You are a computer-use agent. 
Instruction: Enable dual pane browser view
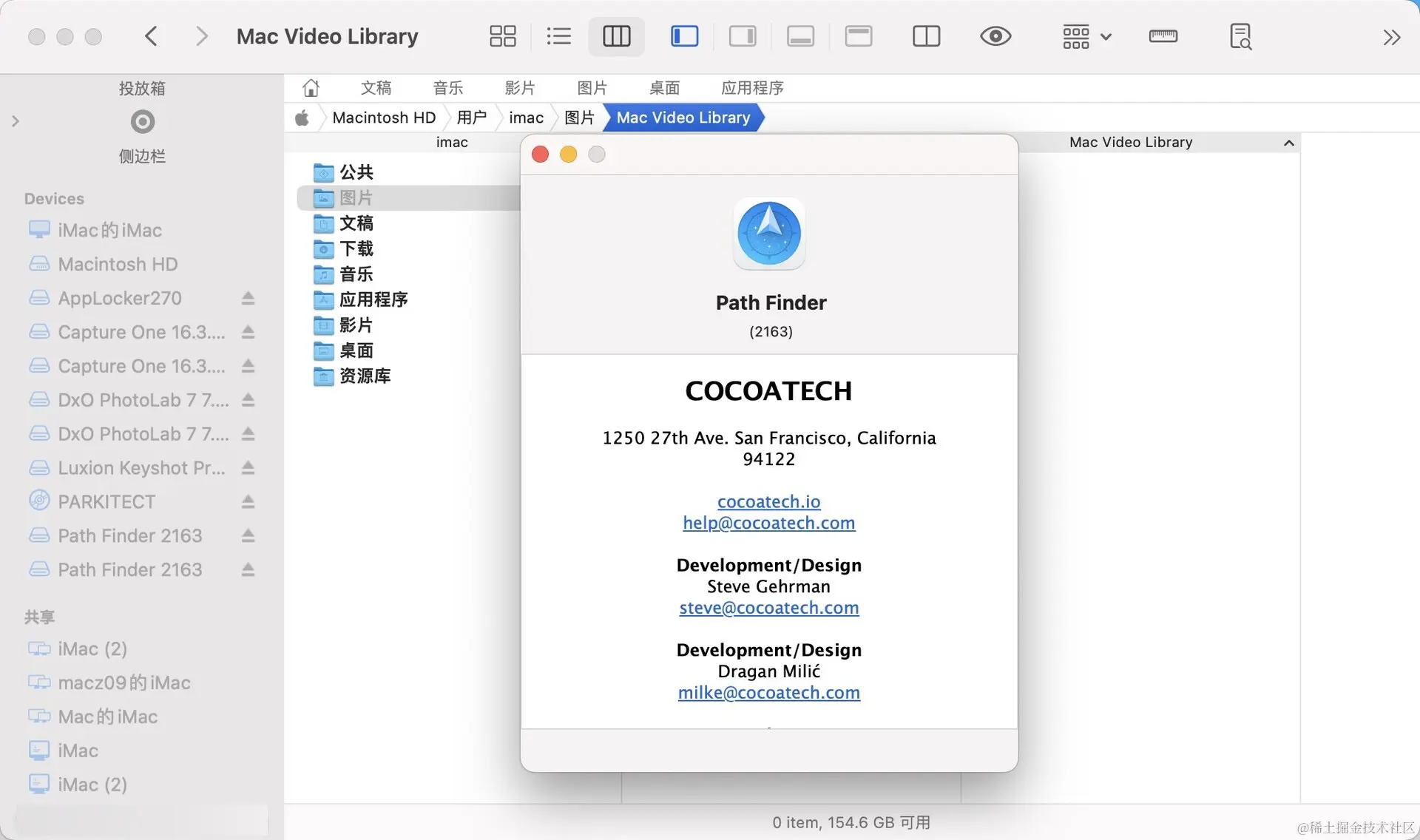(x=926, y=36)
